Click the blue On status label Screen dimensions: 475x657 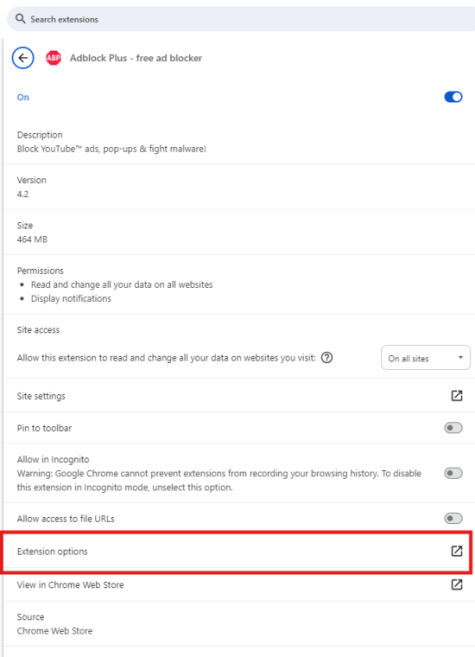[x=23, y=97]
